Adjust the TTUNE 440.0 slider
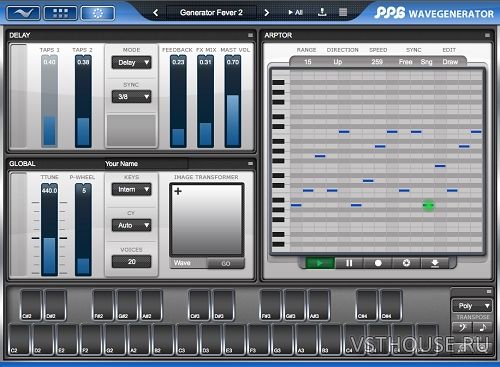500x367 pixels. [x=50, y=229]
